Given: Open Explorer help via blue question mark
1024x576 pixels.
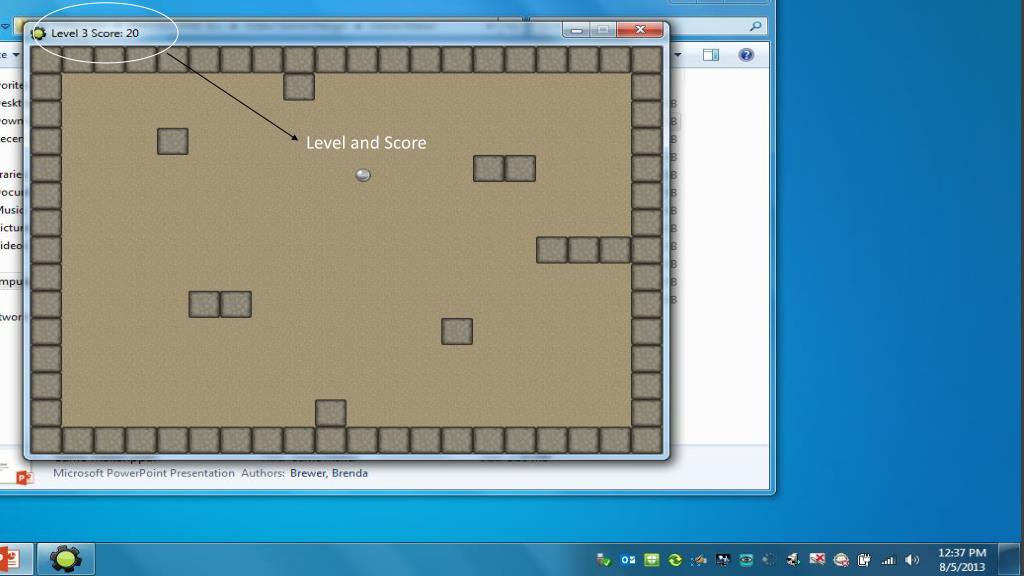Looking at the screenshot, I should tap(746, 55).
